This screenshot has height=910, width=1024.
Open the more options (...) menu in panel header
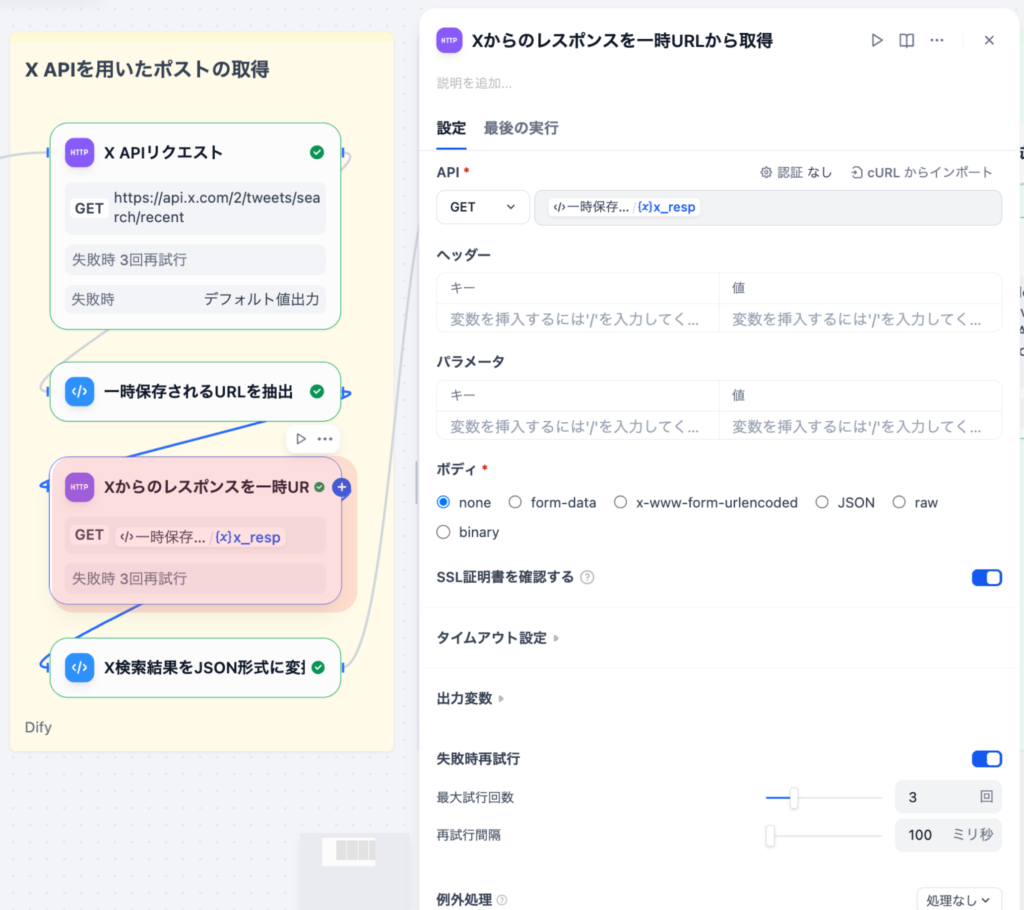937,40
